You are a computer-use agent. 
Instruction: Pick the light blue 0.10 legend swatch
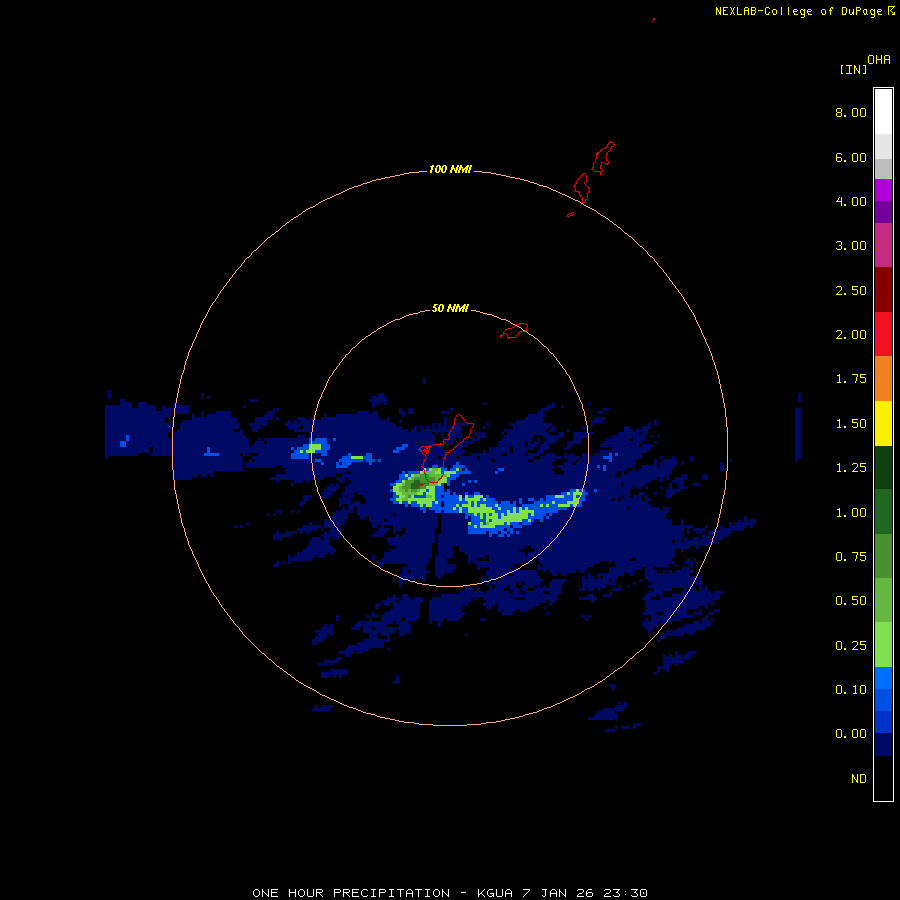pos(883,678)
